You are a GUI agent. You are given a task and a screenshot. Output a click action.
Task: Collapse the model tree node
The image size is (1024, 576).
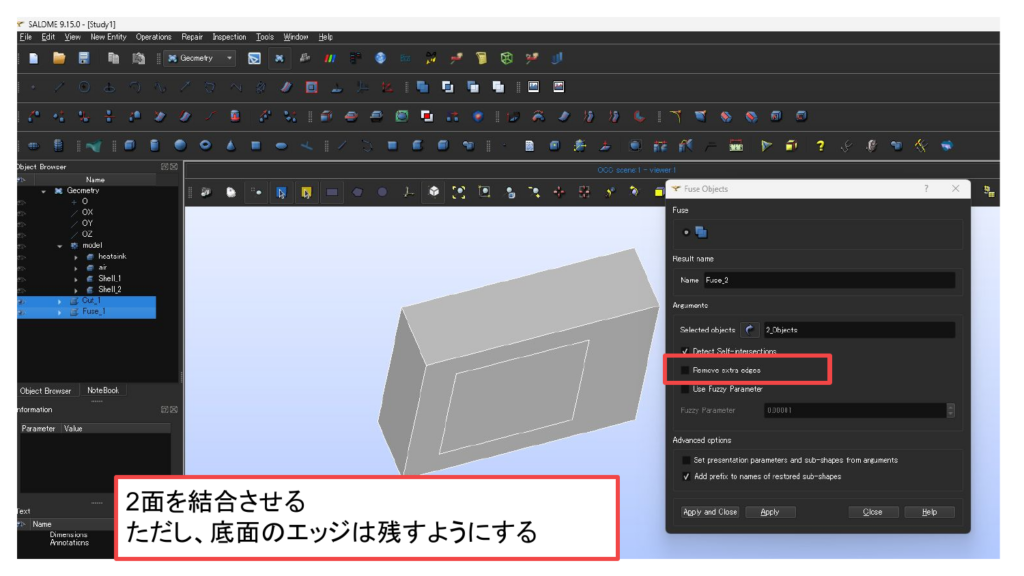(x=60, y=245)
